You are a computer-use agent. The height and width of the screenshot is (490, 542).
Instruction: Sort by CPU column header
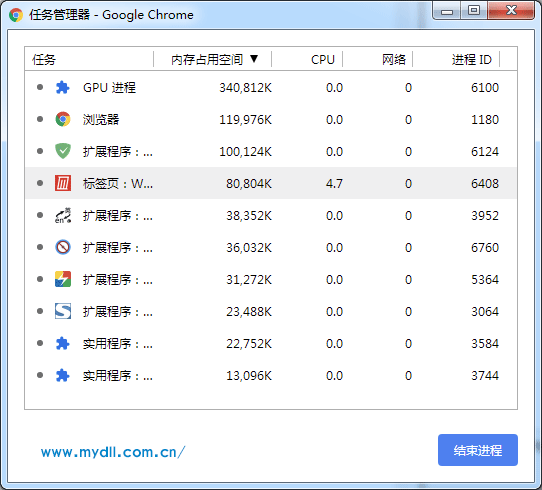click(323, 59)
